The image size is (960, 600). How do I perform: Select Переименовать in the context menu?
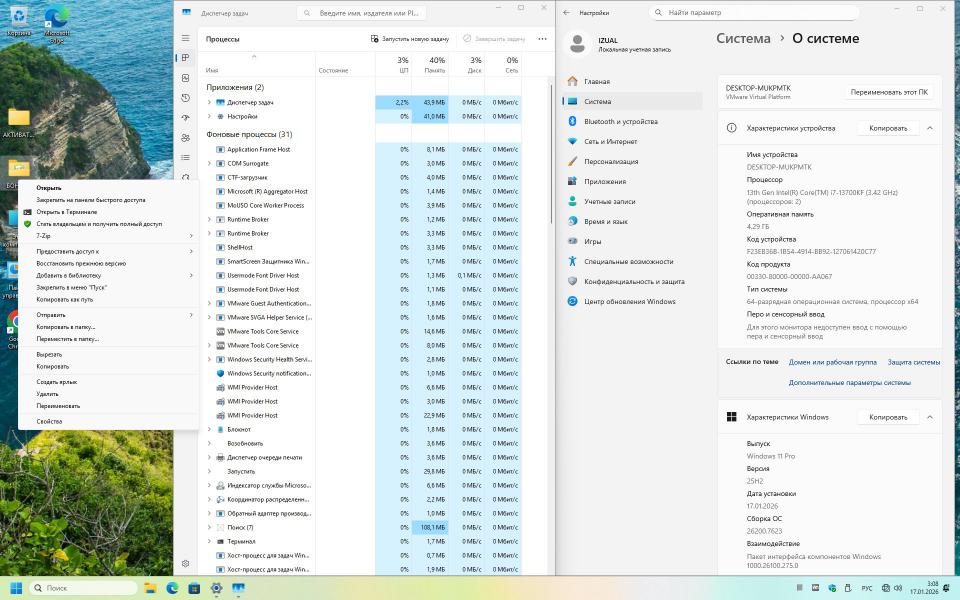[x=58, y=406]
